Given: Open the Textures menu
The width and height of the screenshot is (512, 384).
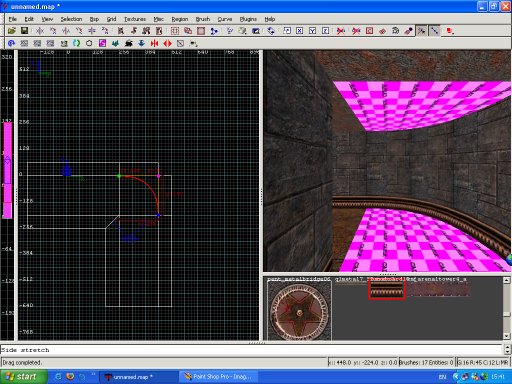Looking at the screenshot, I should (x=135, y=19).
